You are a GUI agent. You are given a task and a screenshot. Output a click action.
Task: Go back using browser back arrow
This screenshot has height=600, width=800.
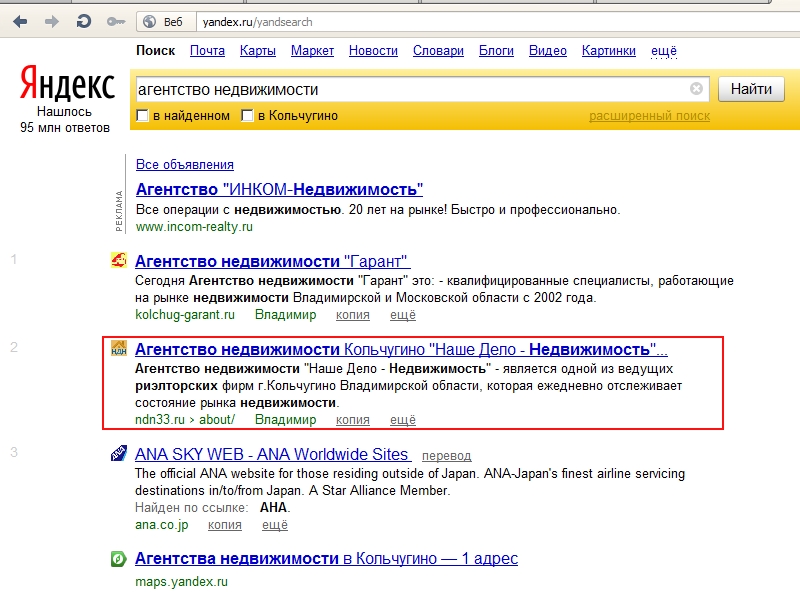pyautogui.click(x=20, y=22)
